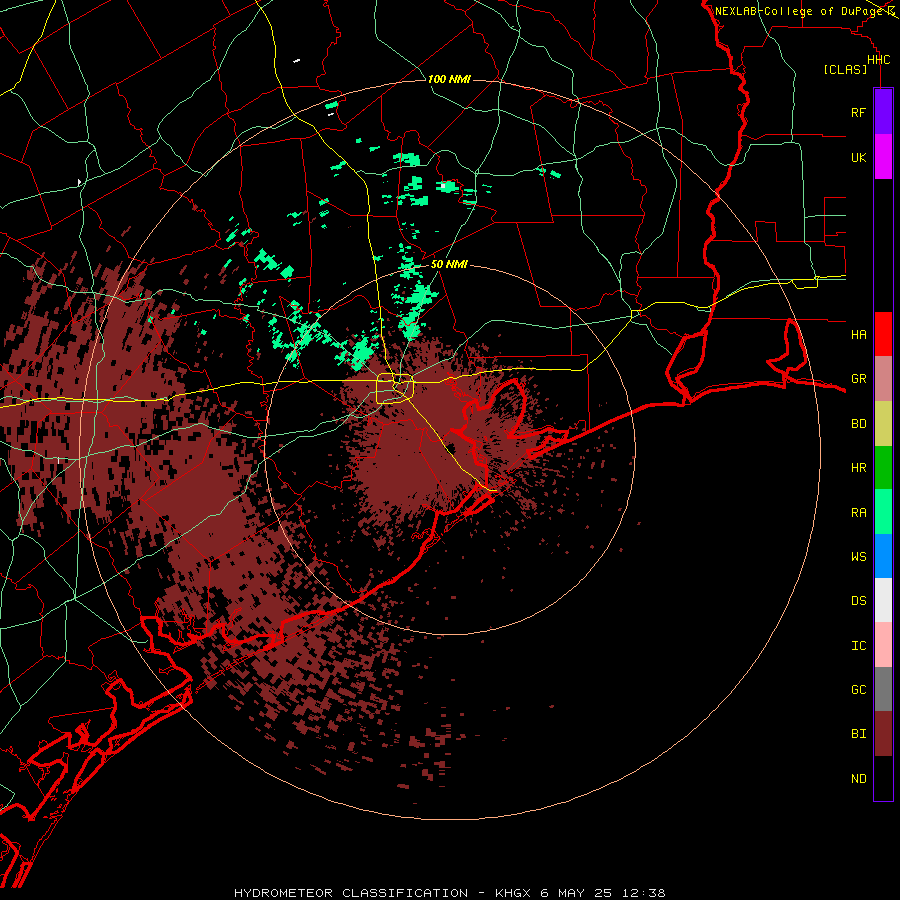900x900 pixels.
Task: Click the WS legend label
Action: tap(858, 556)
